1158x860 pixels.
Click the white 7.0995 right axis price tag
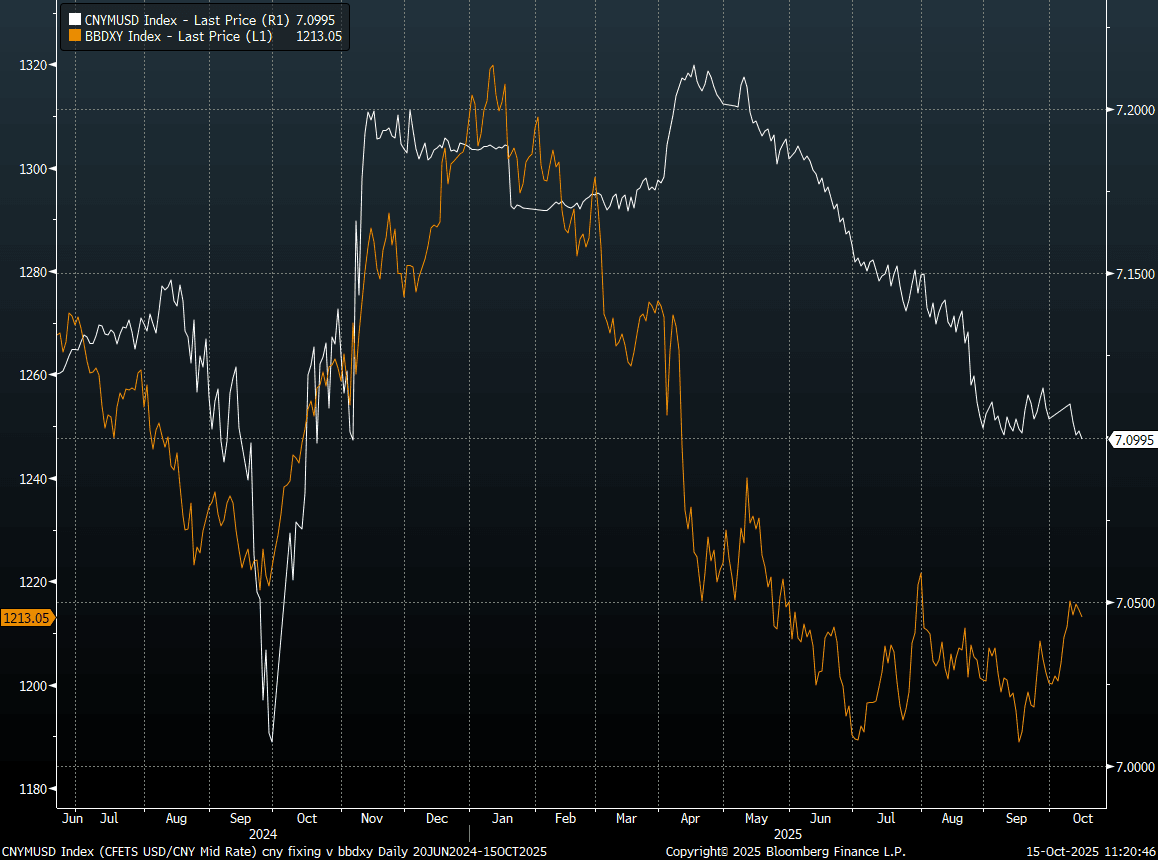1133,439
